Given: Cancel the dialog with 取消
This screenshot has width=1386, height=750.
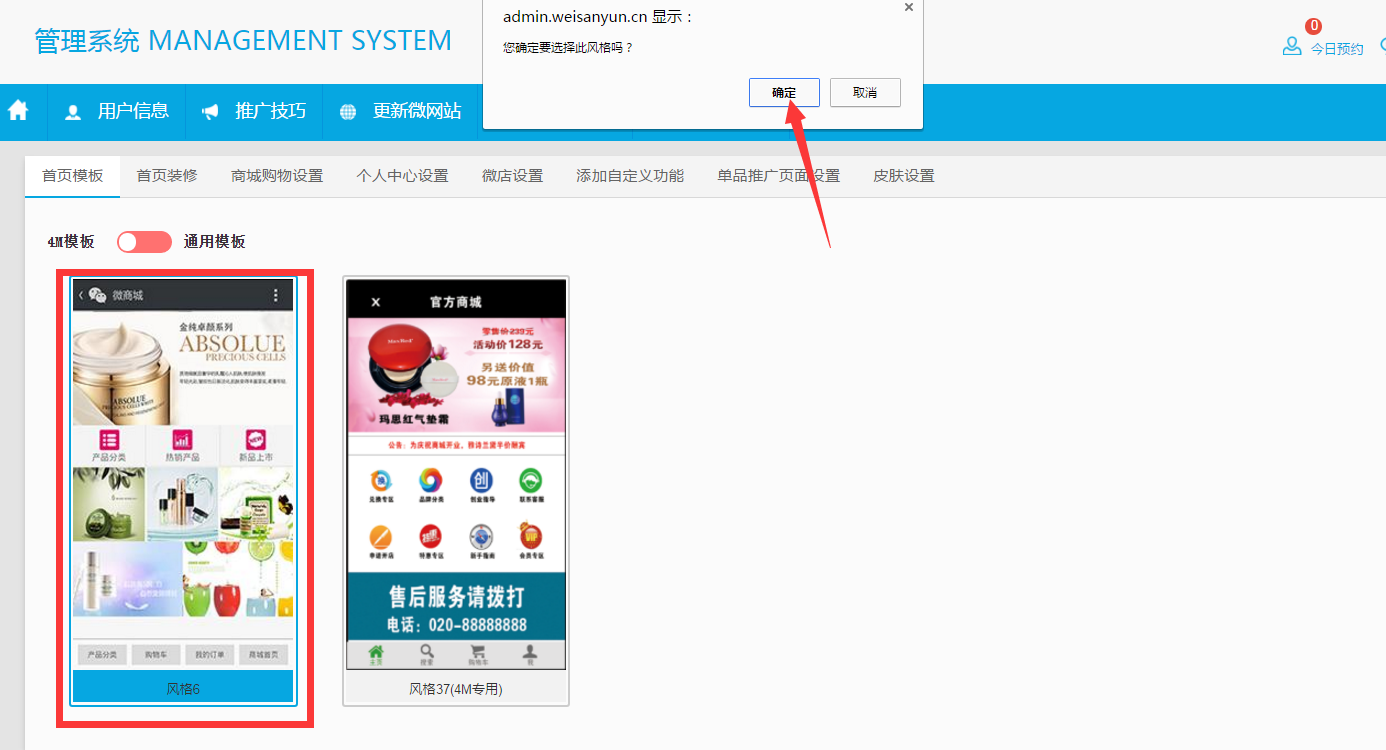Looking at the screenshot, I should point(865,93).
